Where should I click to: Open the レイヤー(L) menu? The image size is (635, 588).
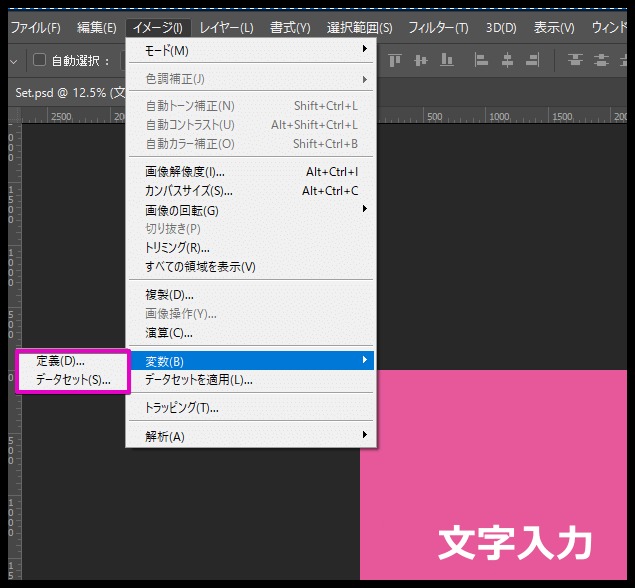[x=226, y=27]
